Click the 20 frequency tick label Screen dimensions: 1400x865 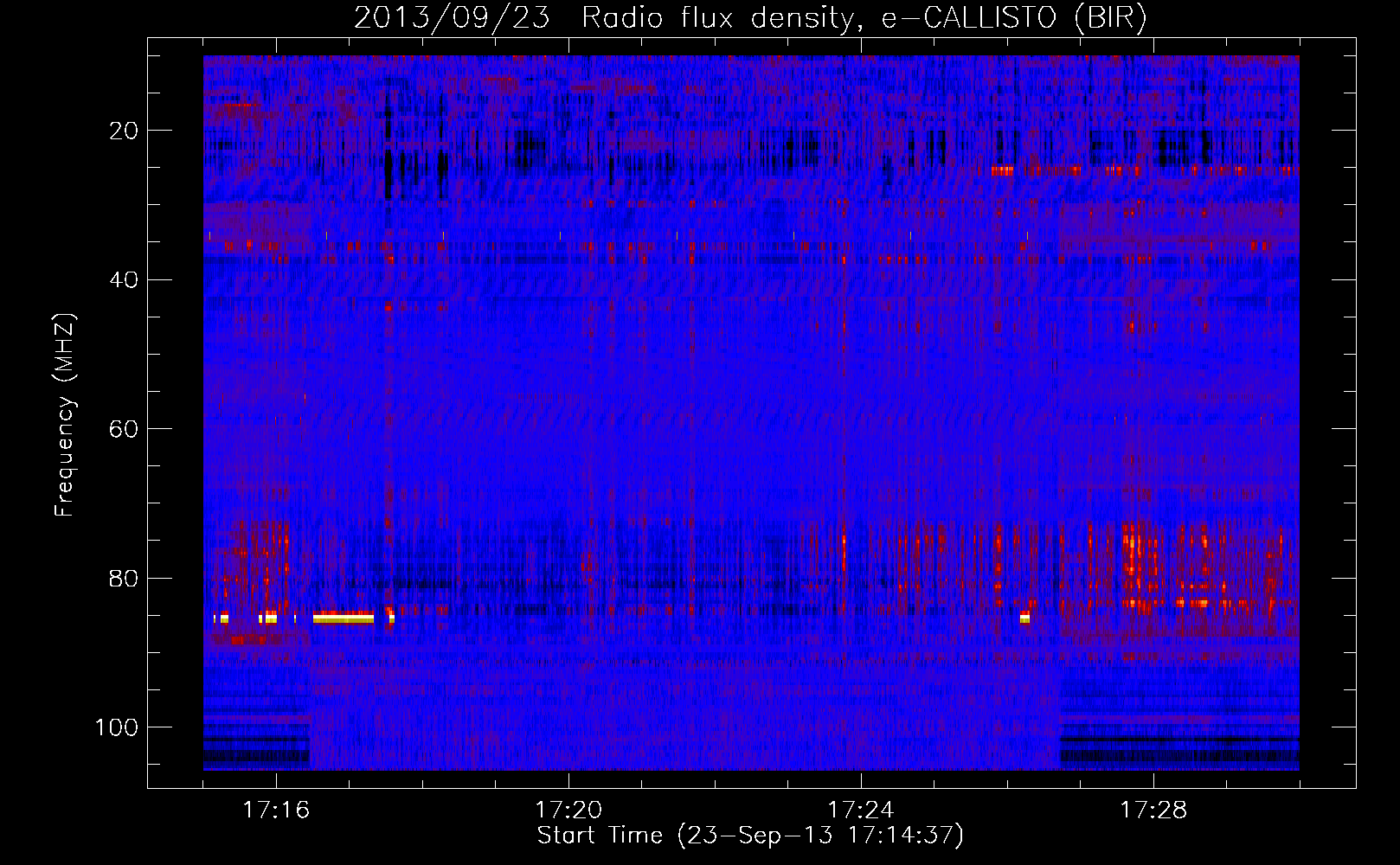click(125, 131)
